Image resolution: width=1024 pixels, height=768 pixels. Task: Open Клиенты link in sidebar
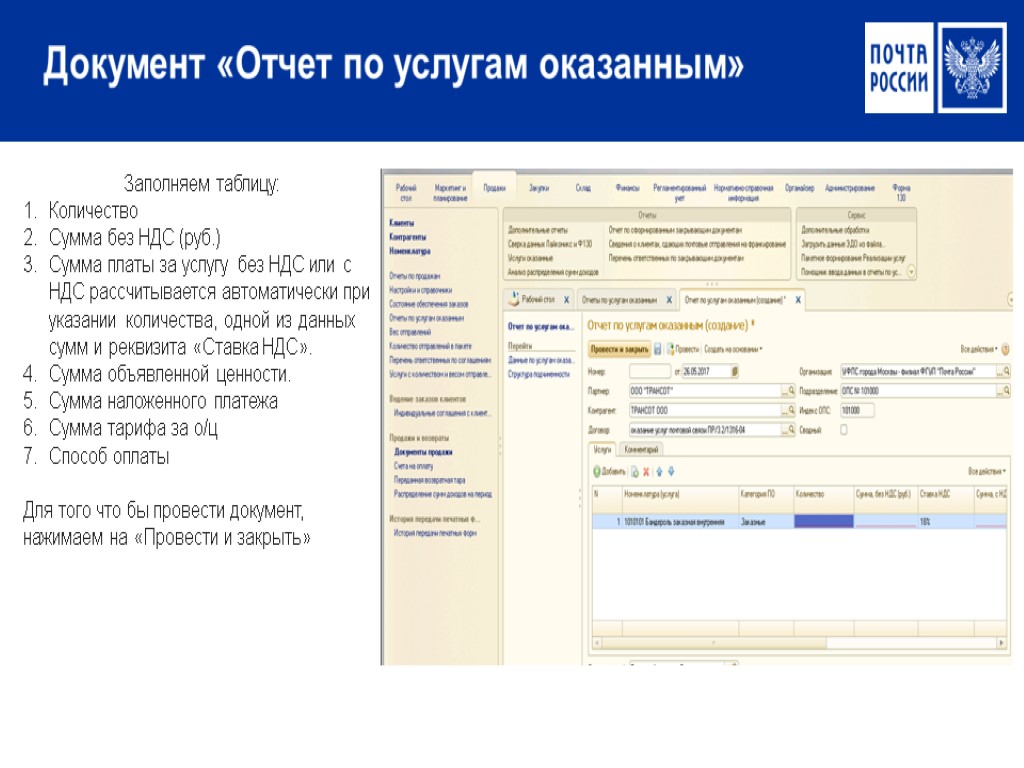pos(401,223)
